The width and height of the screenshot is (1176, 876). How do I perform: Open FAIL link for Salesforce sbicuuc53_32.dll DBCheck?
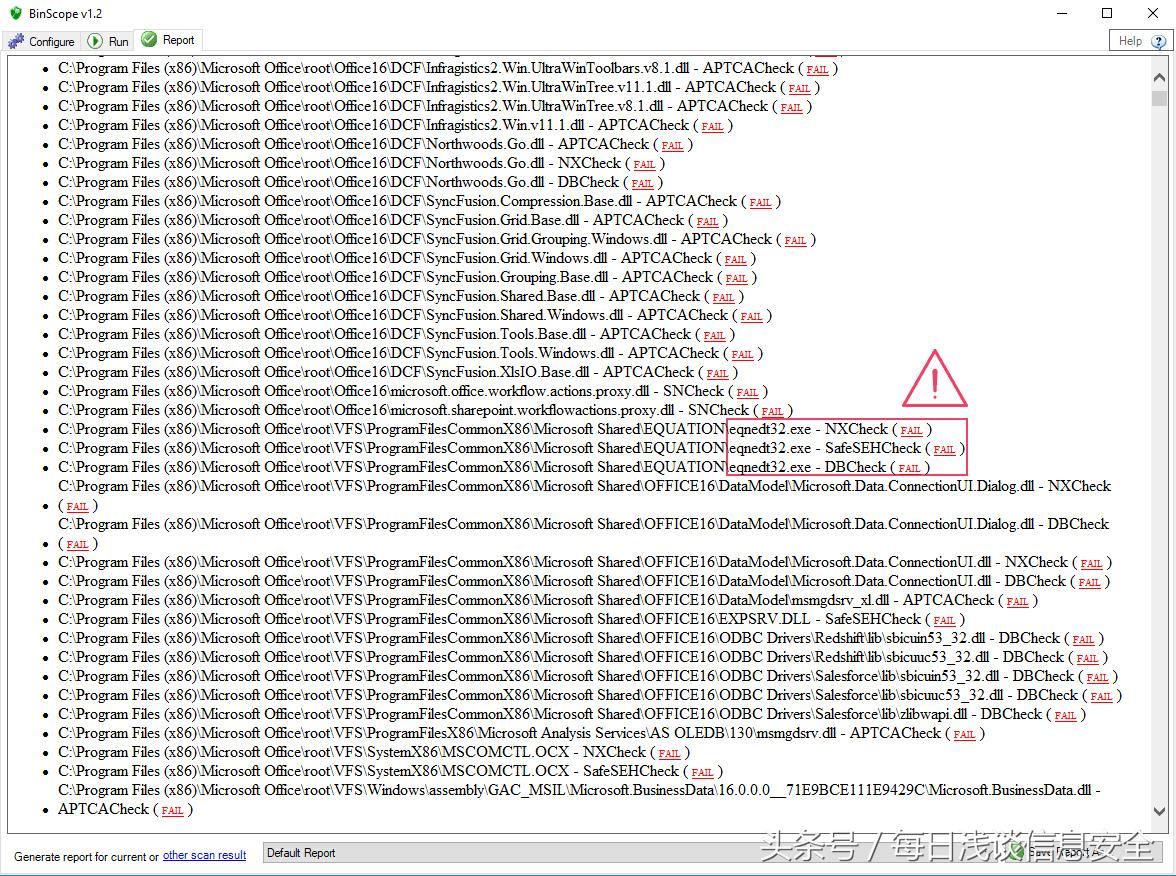click(x=1101, y=697)
